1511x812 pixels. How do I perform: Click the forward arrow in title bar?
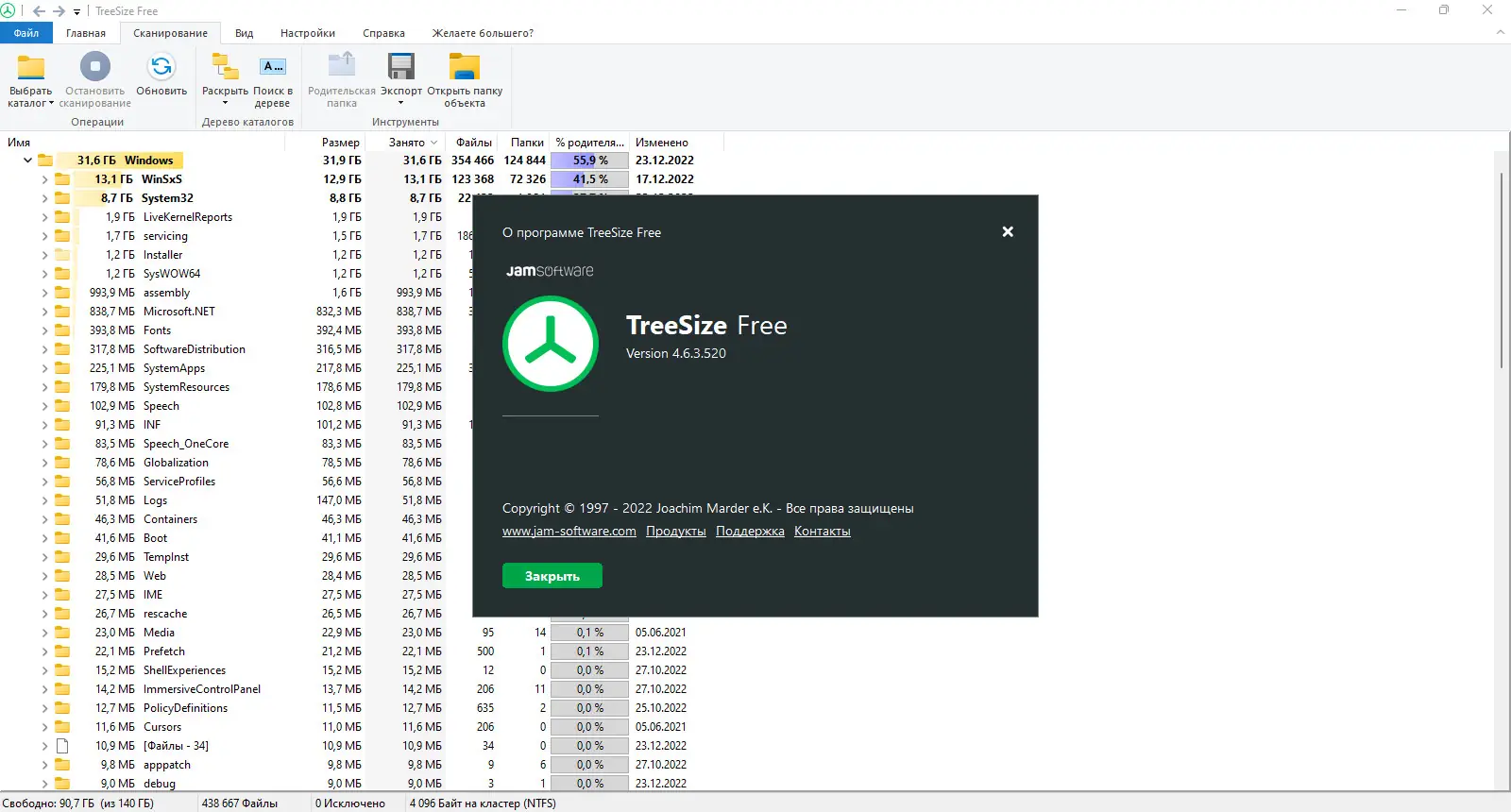pos(59,11)
